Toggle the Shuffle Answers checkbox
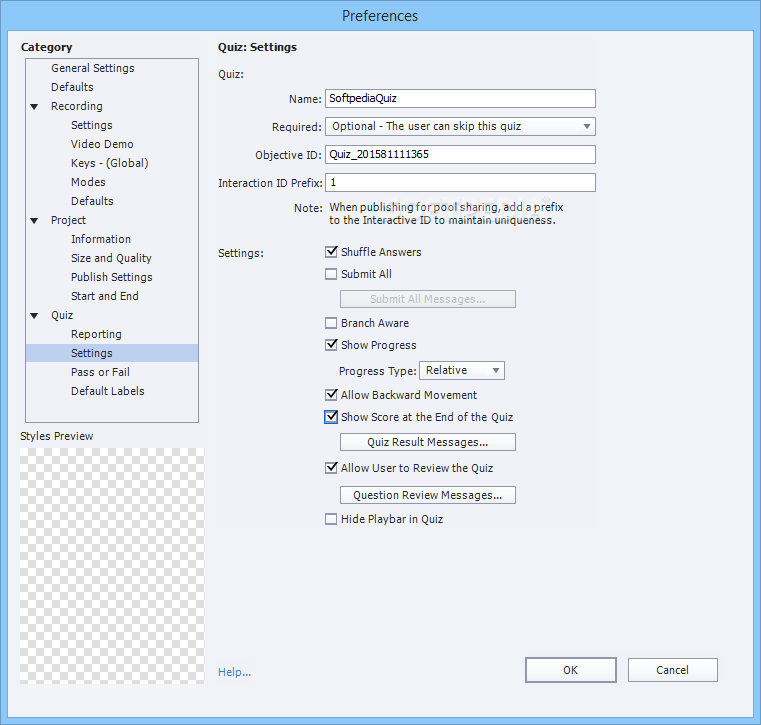Screen dimensions: 761x725 331,252
